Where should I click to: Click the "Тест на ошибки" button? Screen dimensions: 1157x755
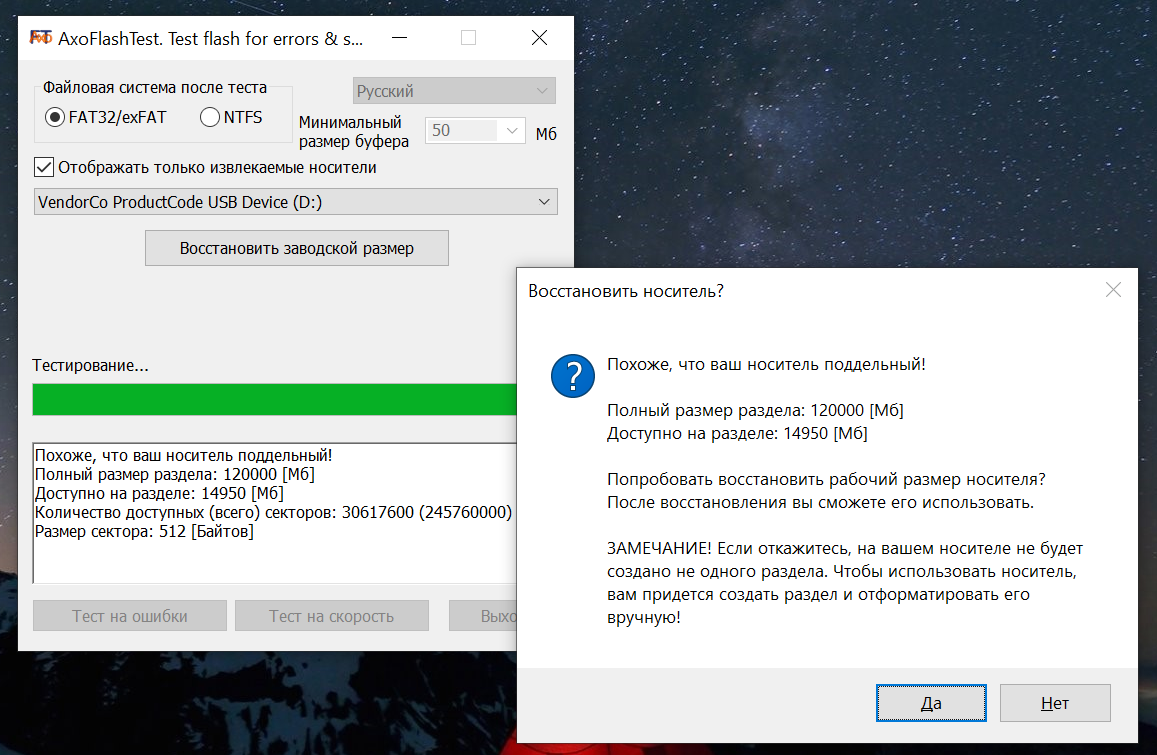[x=130, y=616]
